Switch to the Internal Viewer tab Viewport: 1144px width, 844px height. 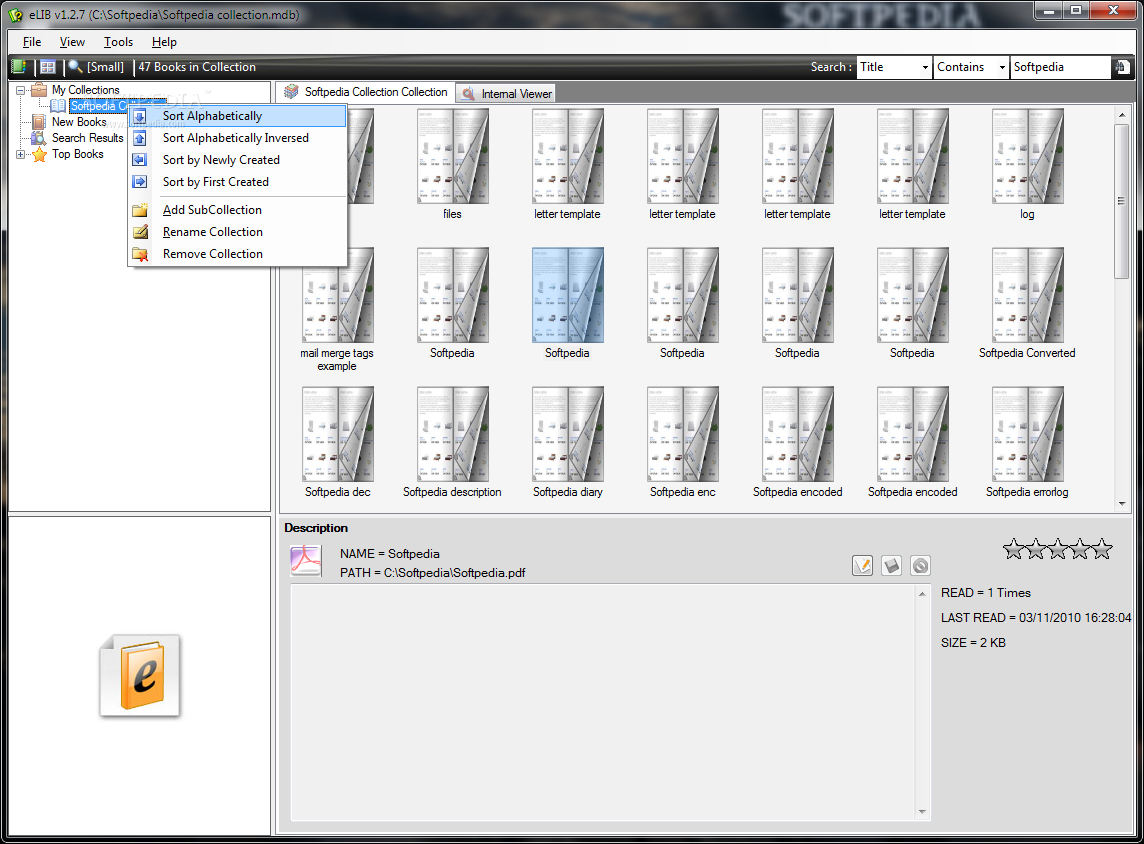coord(506,93)
